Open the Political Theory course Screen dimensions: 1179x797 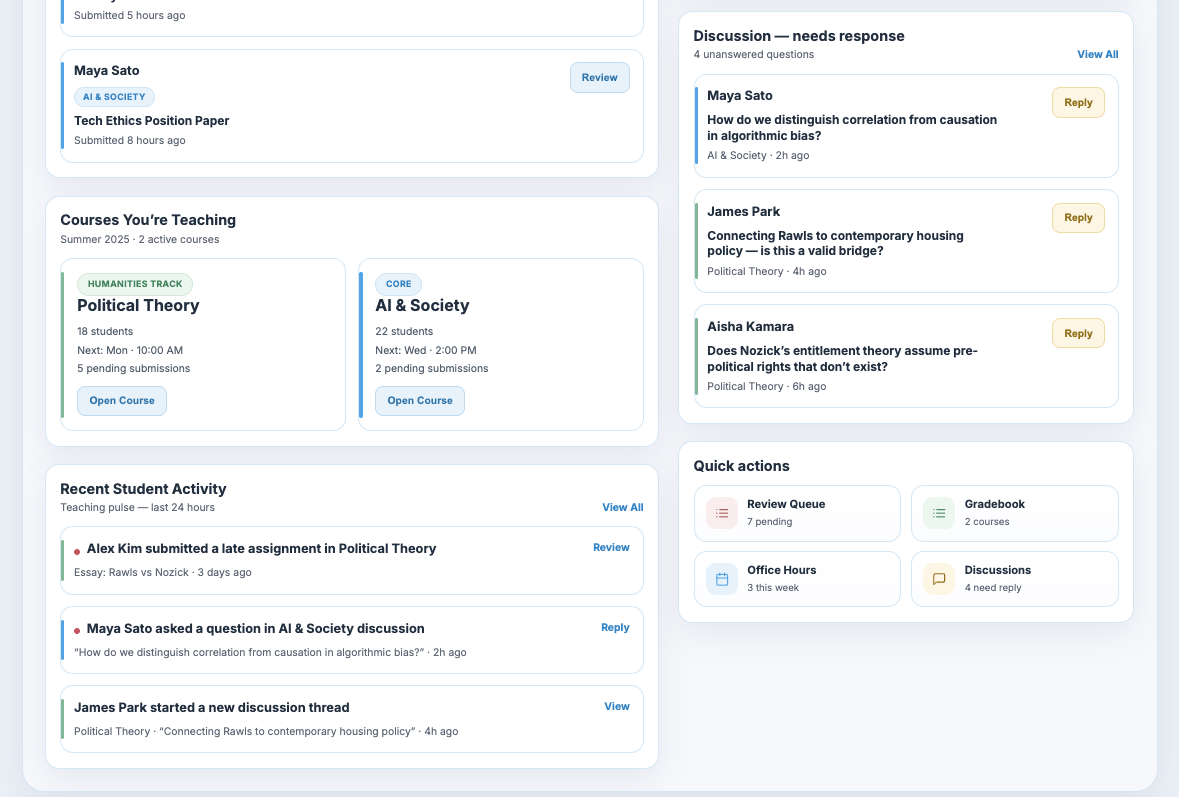click(122, 400)
